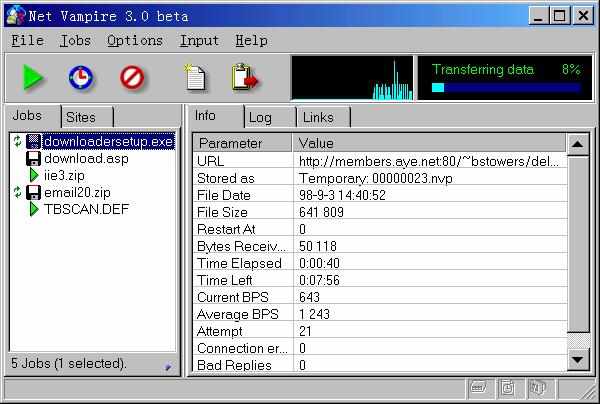Click the New job document icon

[195, 77]
